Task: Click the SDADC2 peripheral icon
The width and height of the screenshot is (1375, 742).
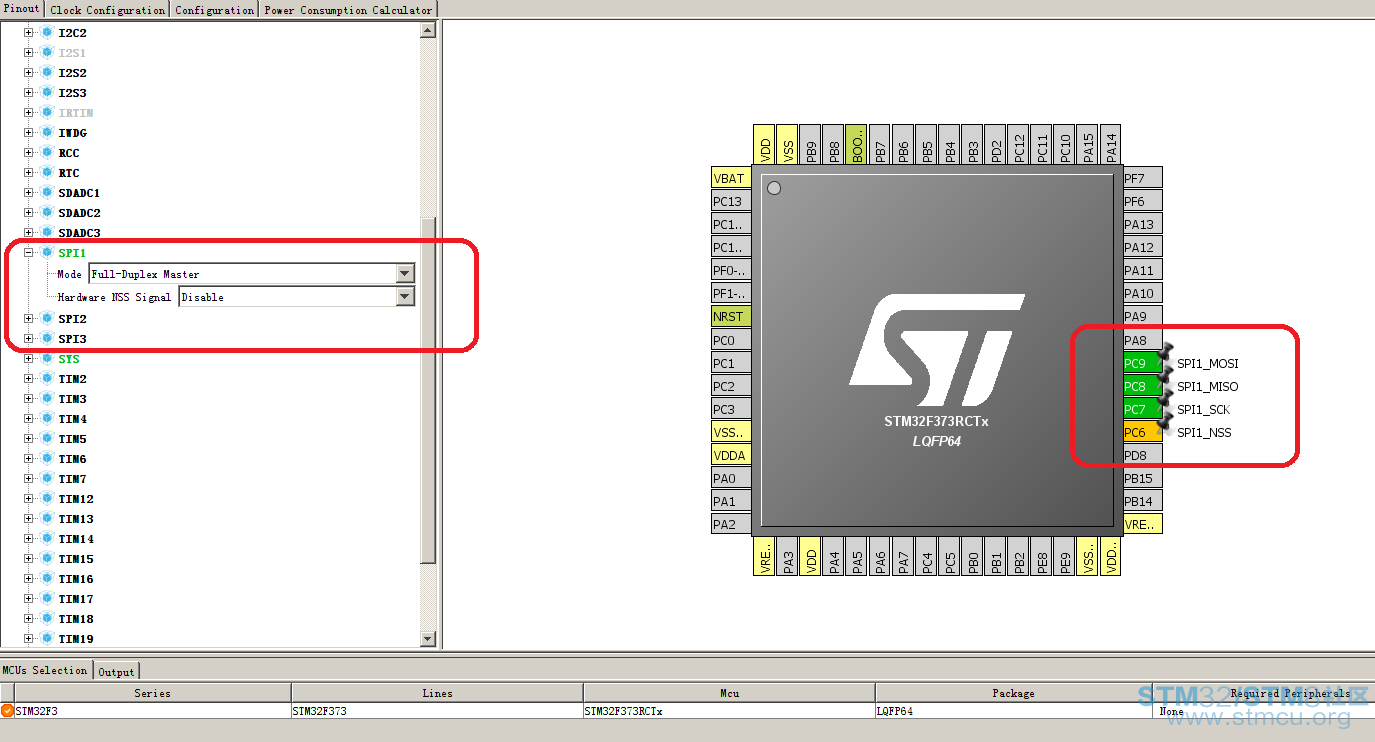Action: point(46,213)
